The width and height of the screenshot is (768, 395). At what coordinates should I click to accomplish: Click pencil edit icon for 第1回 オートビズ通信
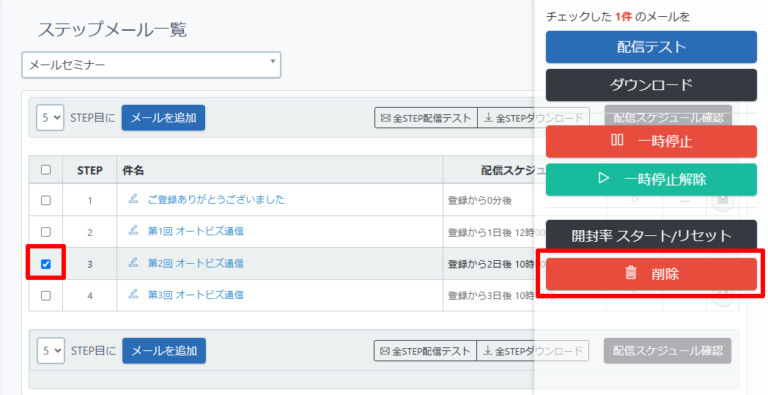[x=133, y=230]
